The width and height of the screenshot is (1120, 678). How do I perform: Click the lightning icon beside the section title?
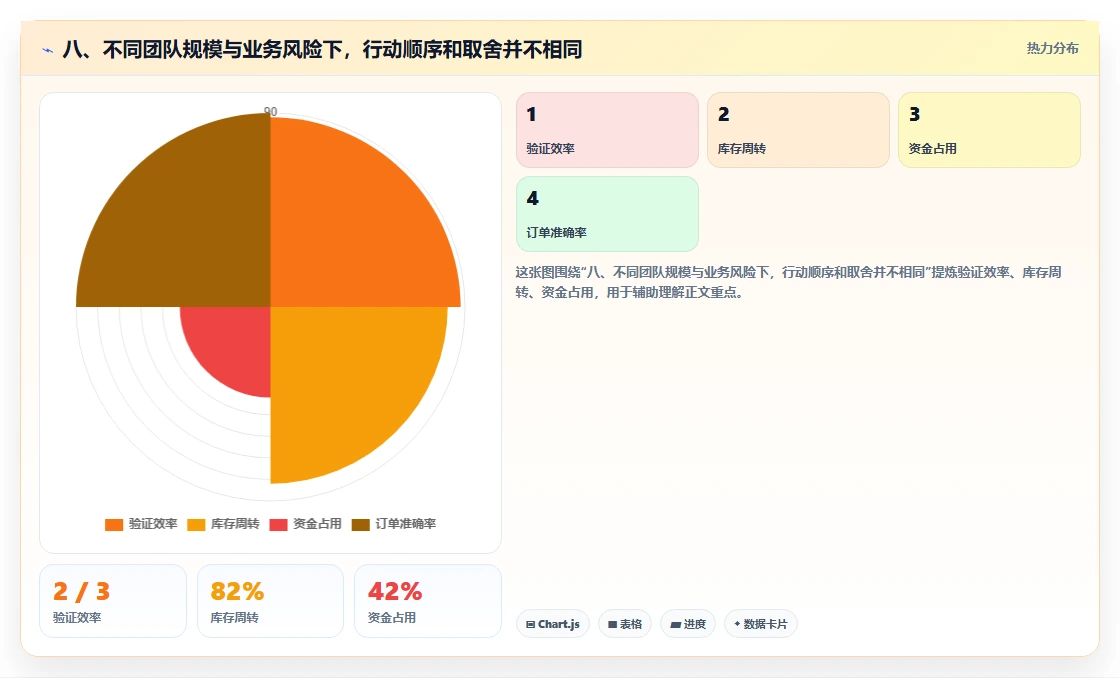tap(48, 50)
